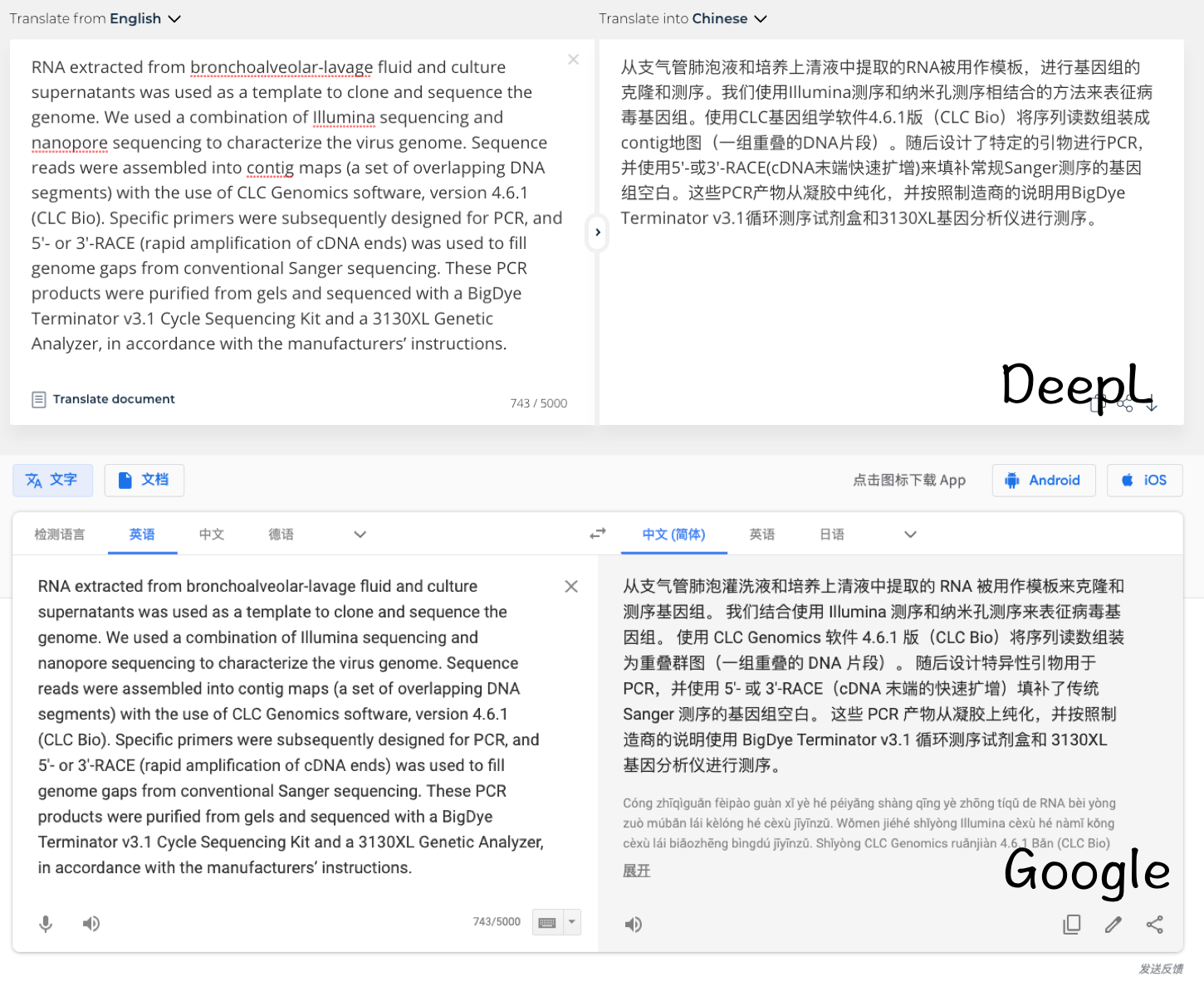This screenshot has height=986, width=1204.
Task: Listen to the Chinese translation audio
Action: click(634, 923)
